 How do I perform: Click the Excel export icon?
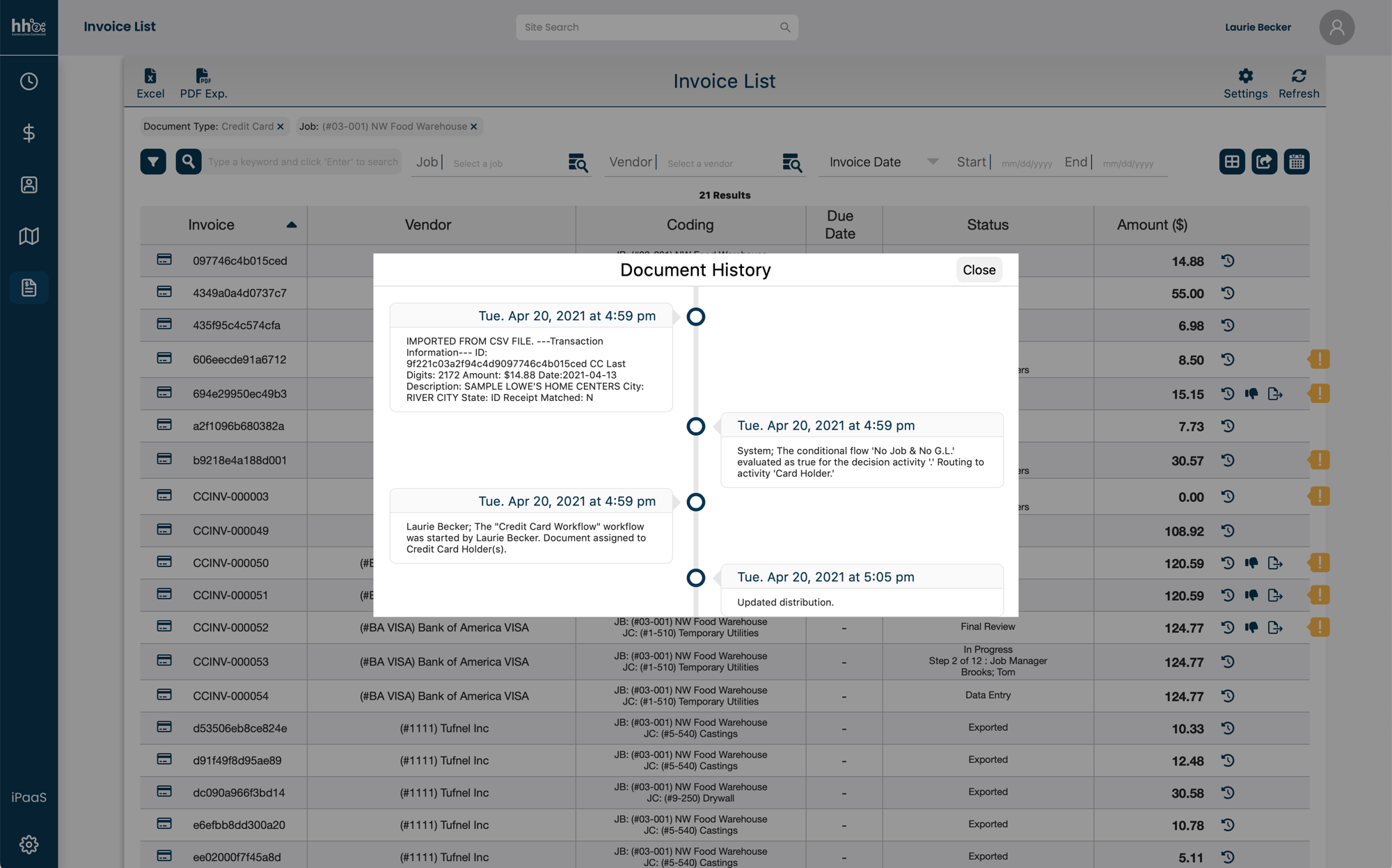(150, 76)
